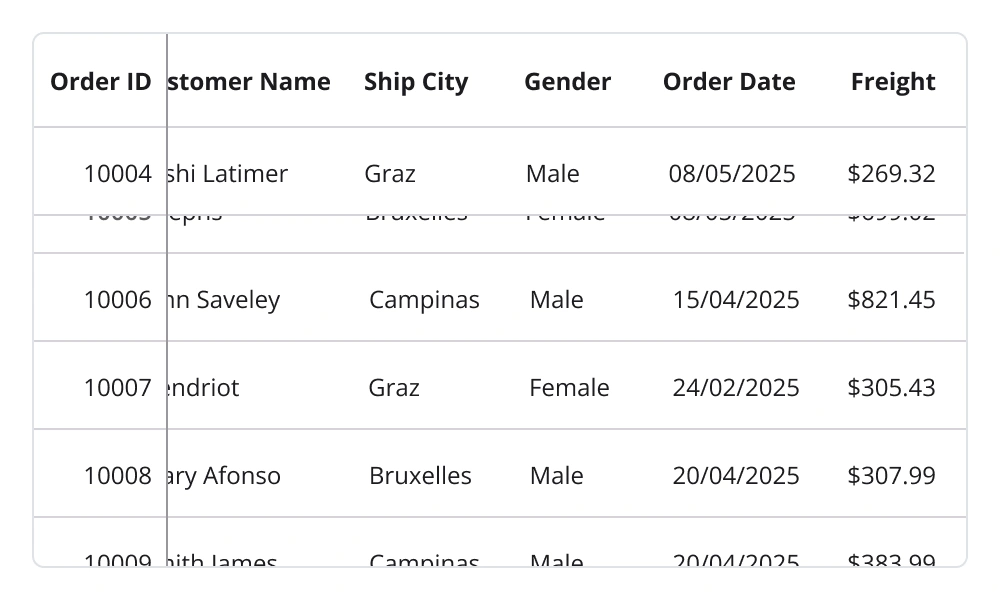Click the Gender column header

coord(567,82)
